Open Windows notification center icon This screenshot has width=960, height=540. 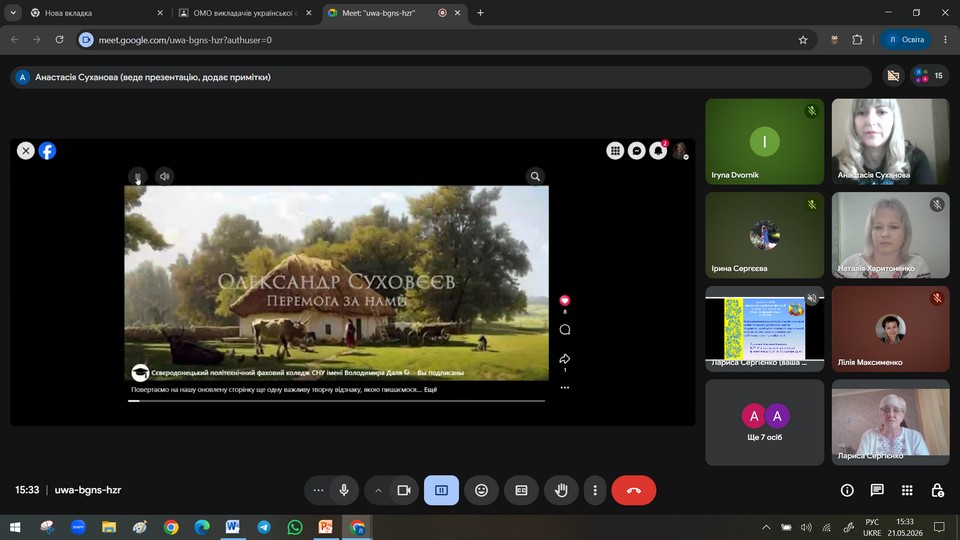click(x=939, y=527)
